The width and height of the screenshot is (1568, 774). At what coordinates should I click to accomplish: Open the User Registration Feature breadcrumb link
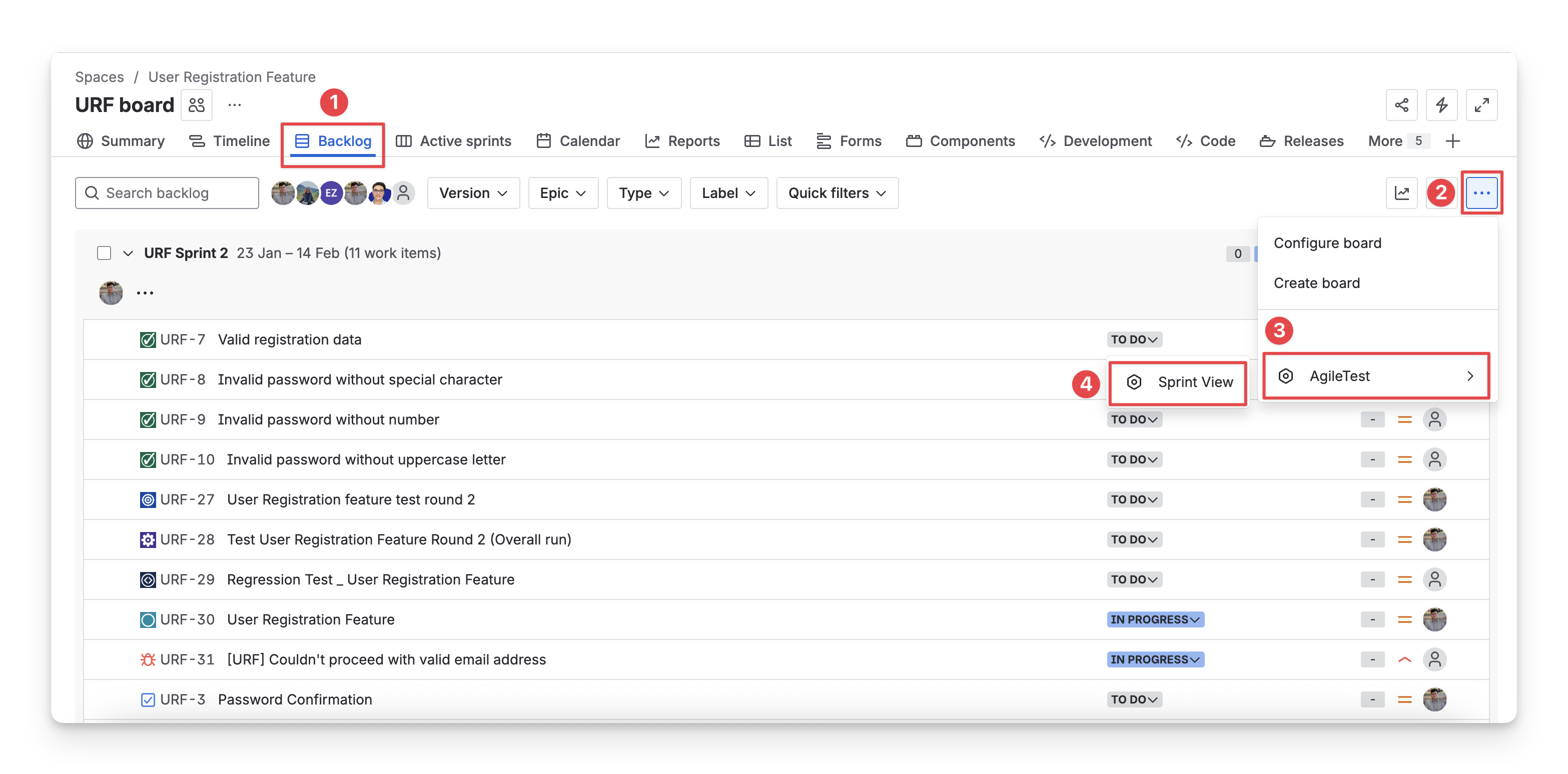[232, 77]
